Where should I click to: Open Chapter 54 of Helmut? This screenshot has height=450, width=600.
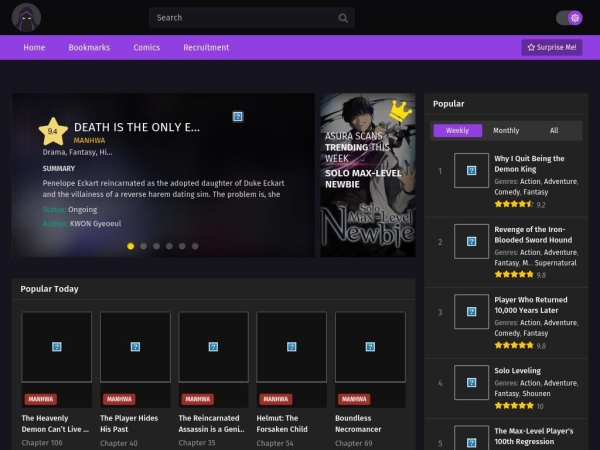(x=275, y=443)
